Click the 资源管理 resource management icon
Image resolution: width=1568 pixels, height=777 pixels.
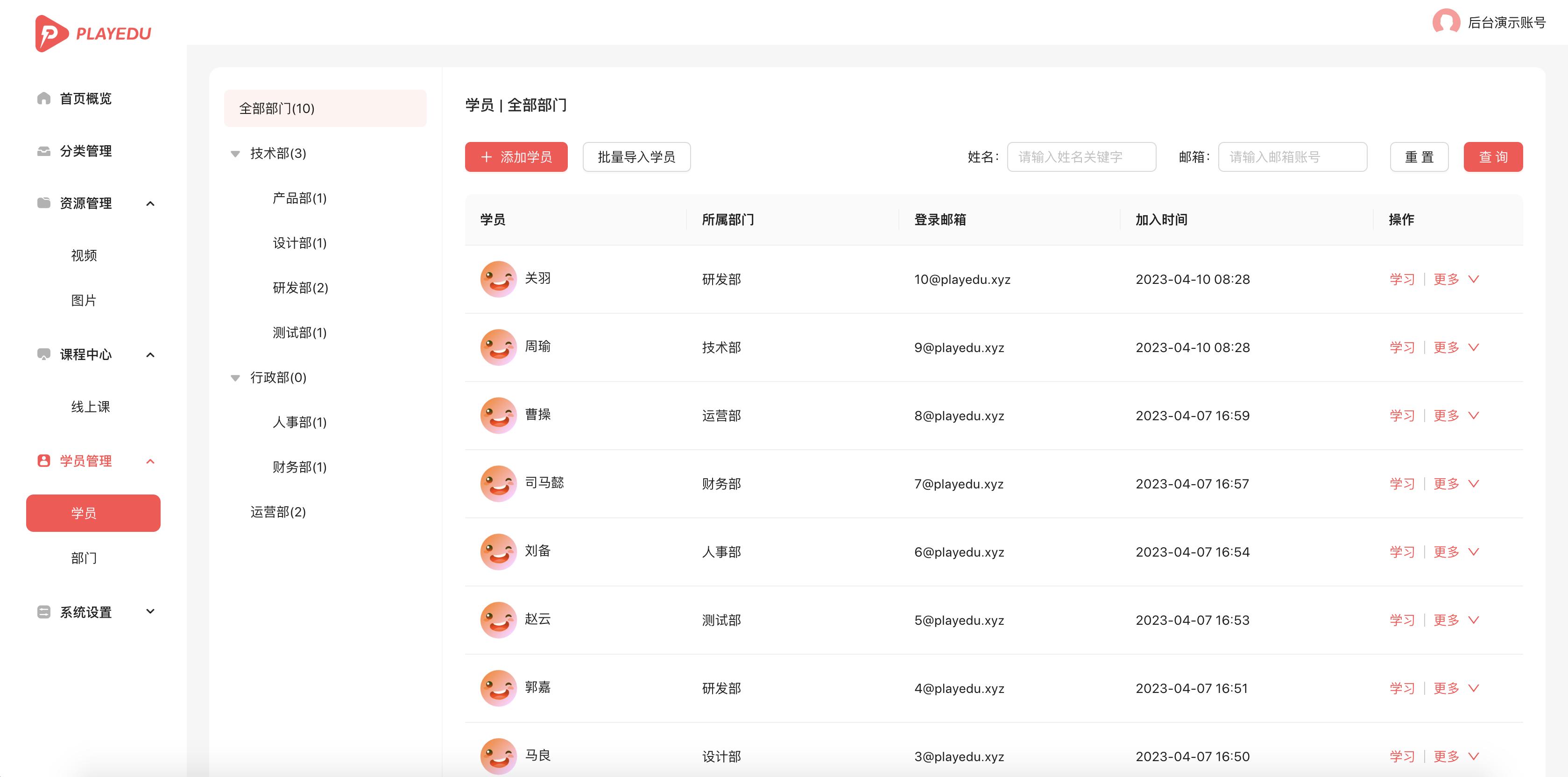tap(43, 204)
